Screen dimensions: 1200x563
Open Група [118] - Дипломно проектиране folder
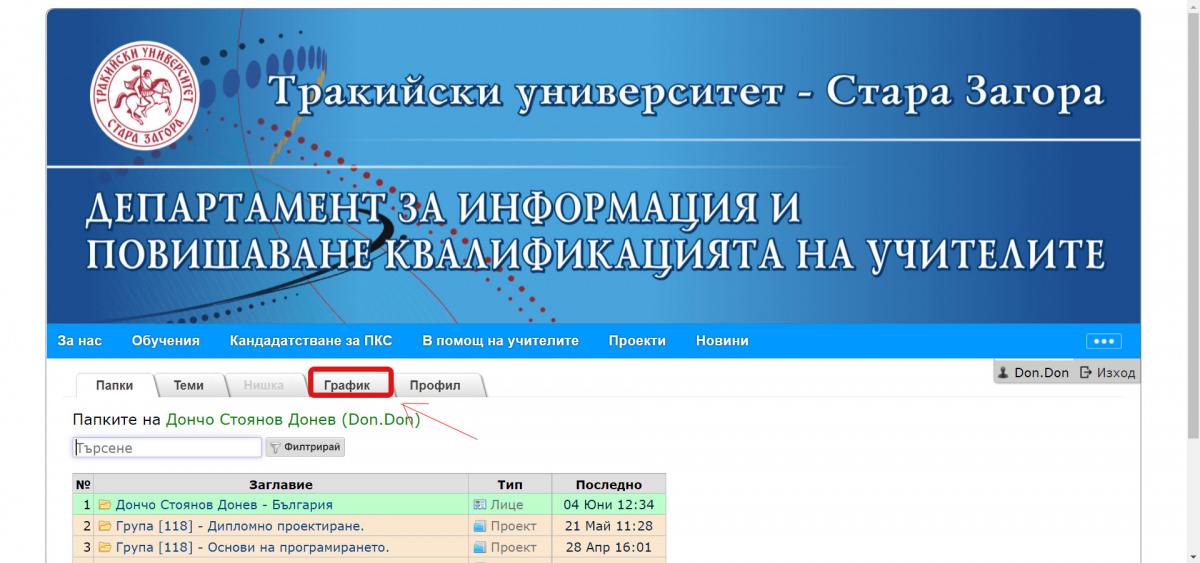point(239,526)
